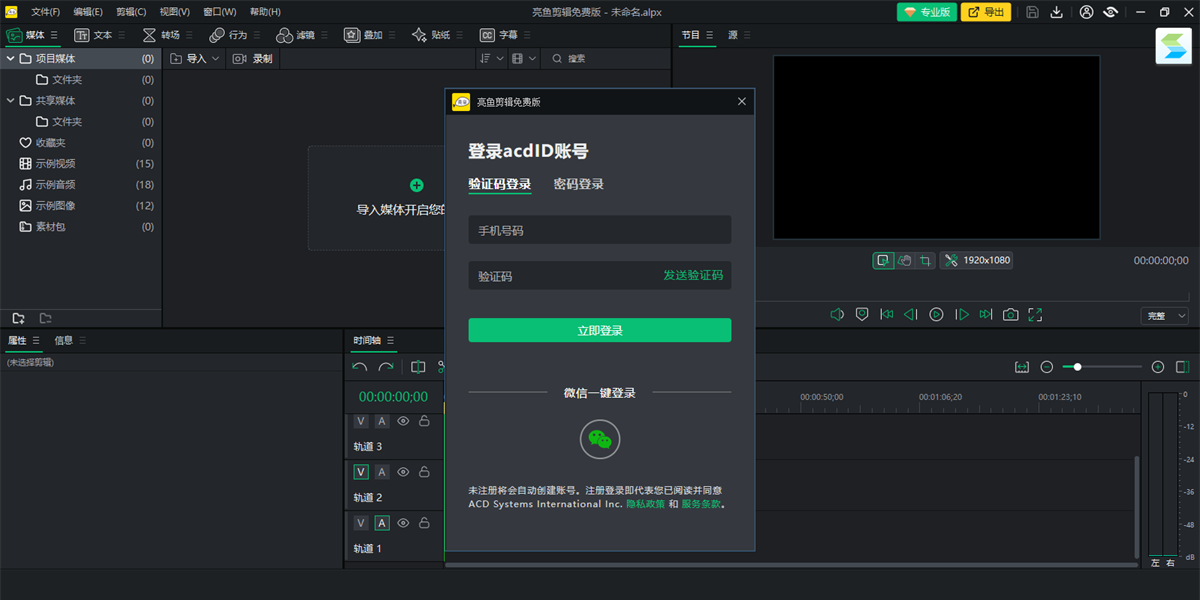This screenshot has height=600, width=1200.
Task: Open the 剪辑(C) menu
Action: [131, 12]
